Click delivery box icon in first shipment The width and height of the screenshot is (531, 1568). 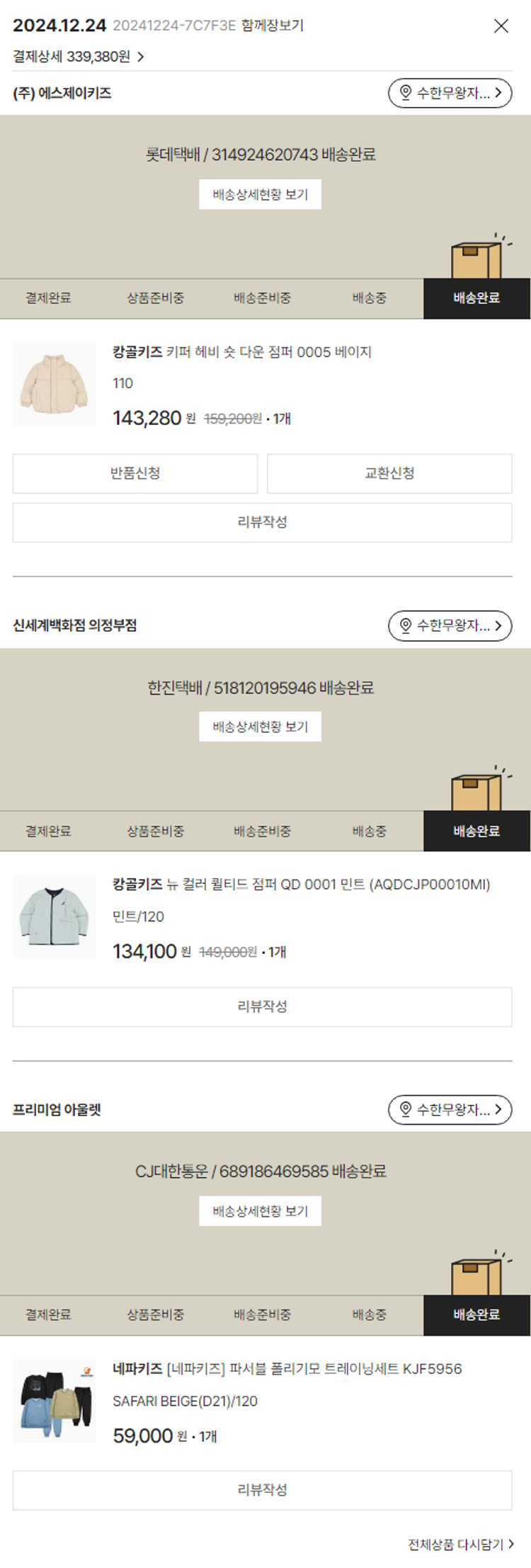point(476,259)
